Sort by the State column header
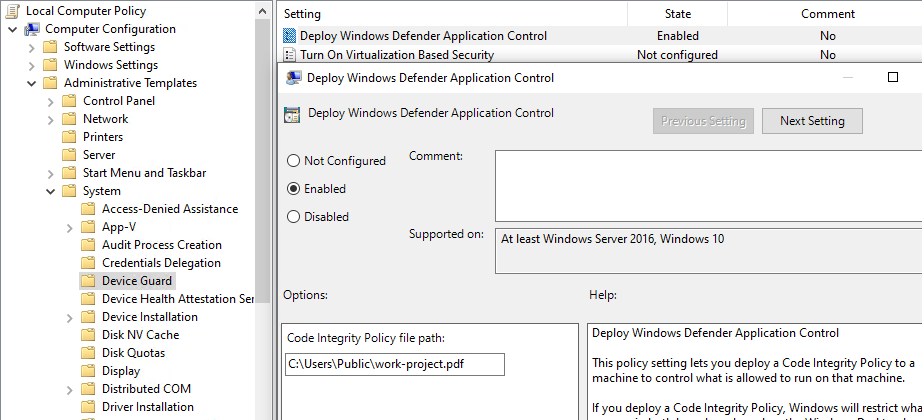The width and height of the screenshot is (922, 420). coord(677,14)
